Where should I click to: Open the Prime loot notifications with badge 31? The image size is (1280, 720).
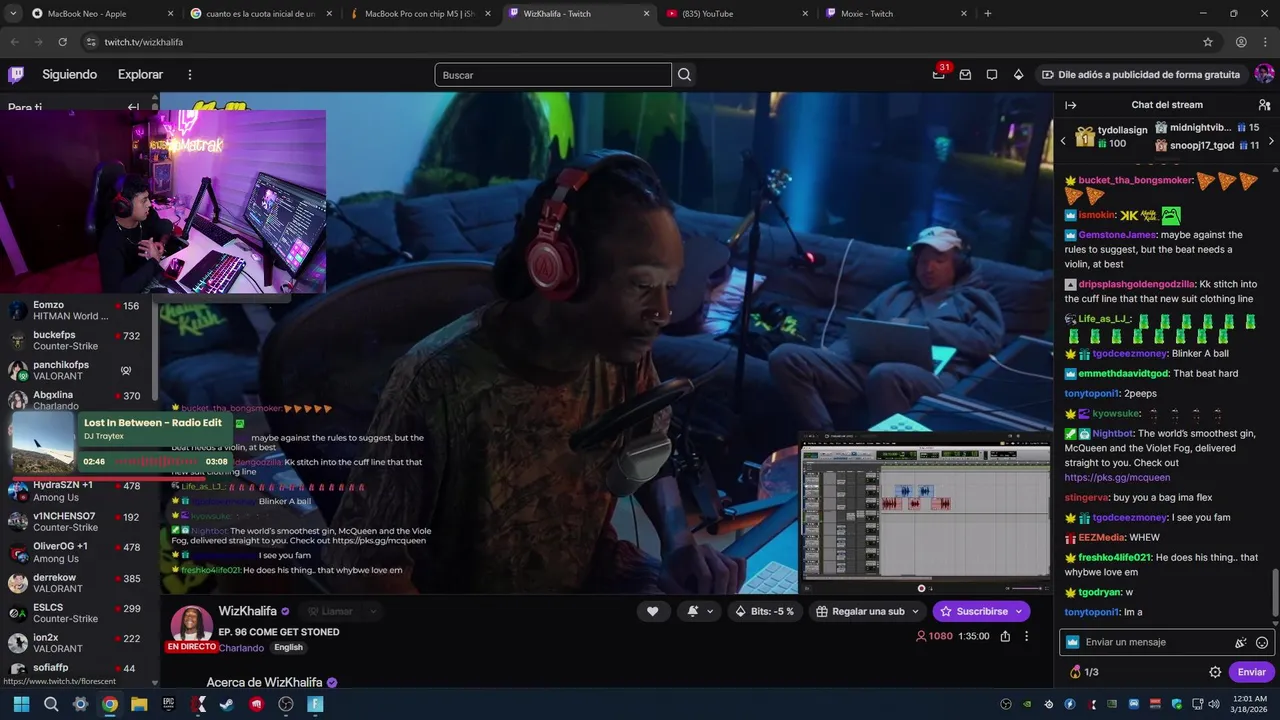click(x=938, y=75)
